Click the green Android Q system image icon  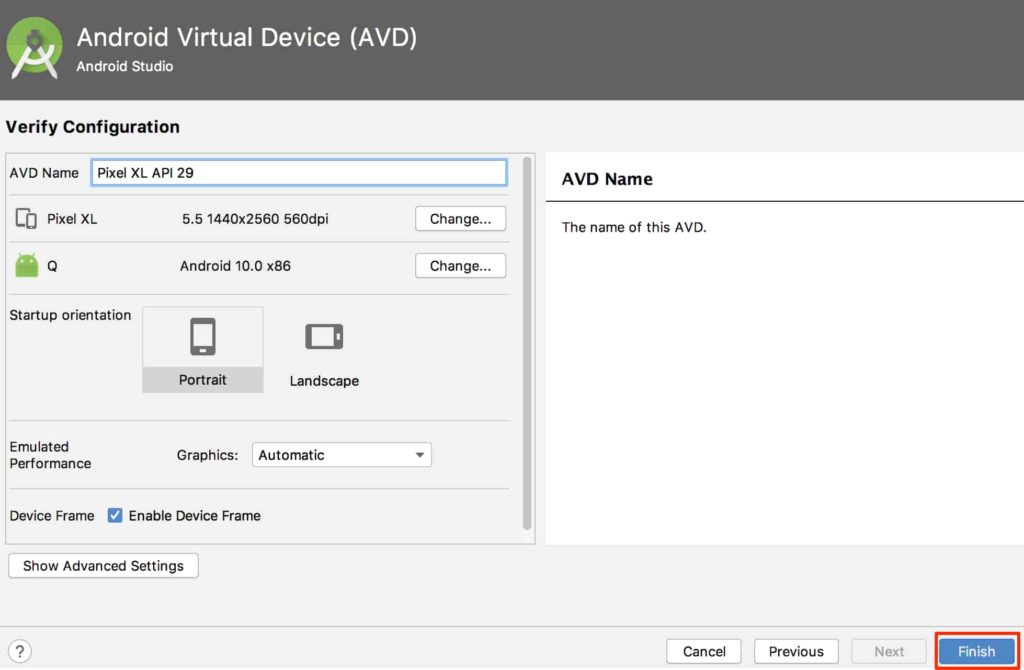(x=27, y=265)
